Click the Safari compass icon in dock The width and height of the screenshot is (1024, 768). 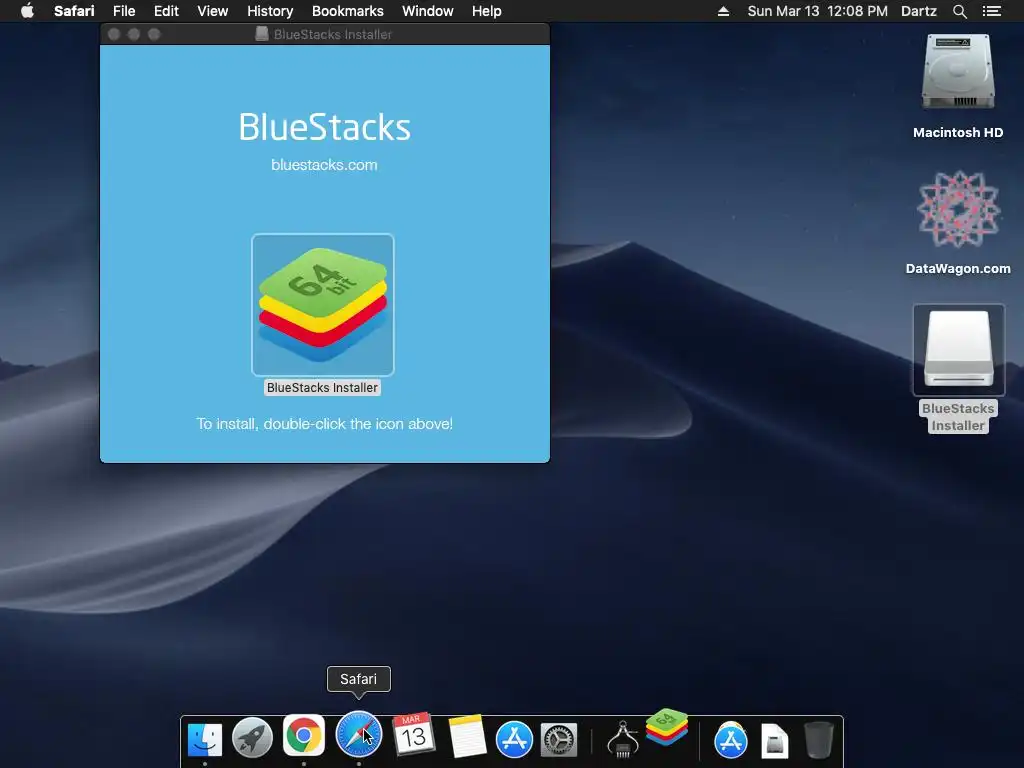(359, 735)
